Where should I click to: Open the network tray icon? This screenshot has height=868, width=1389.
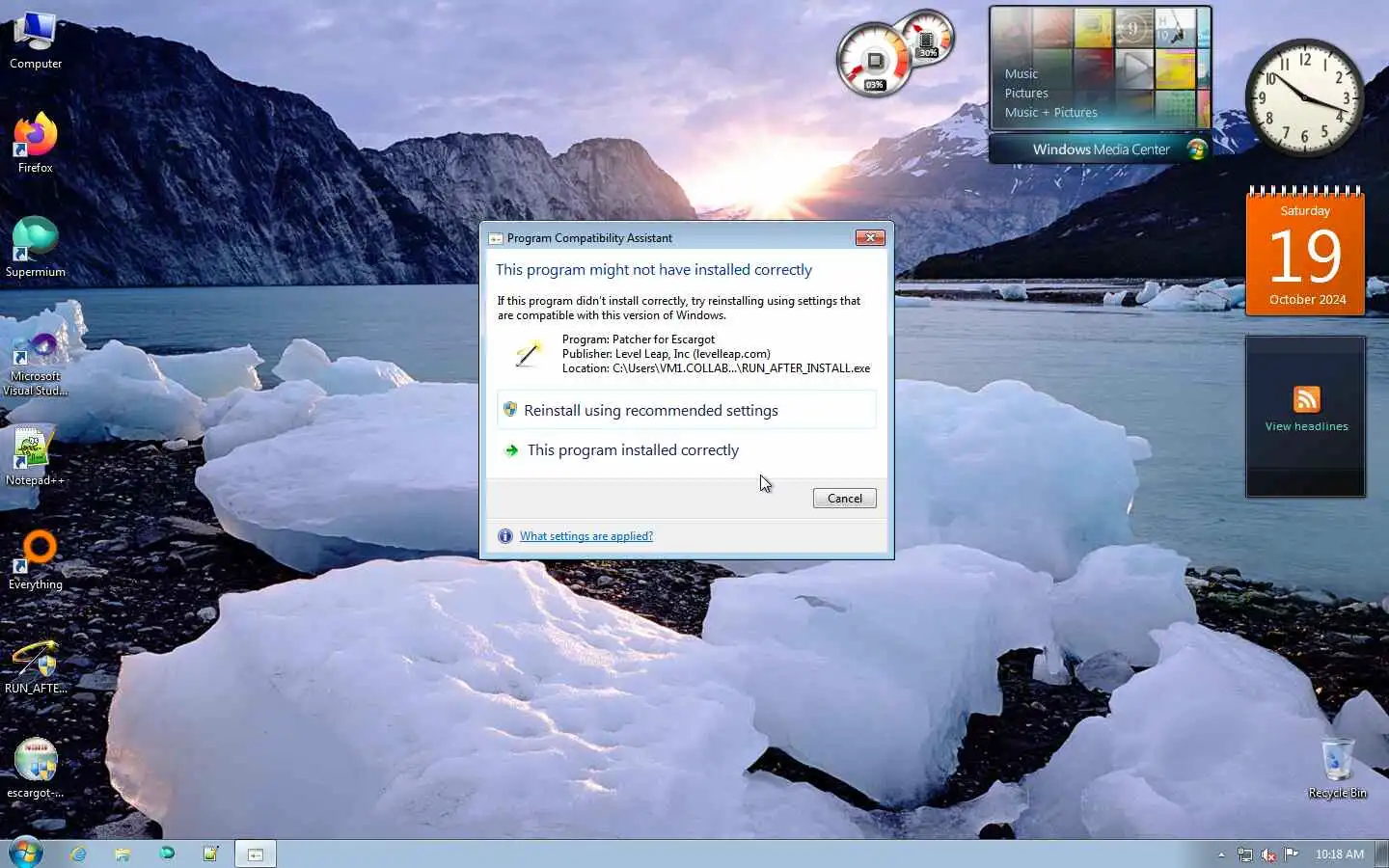point(1245,854)
